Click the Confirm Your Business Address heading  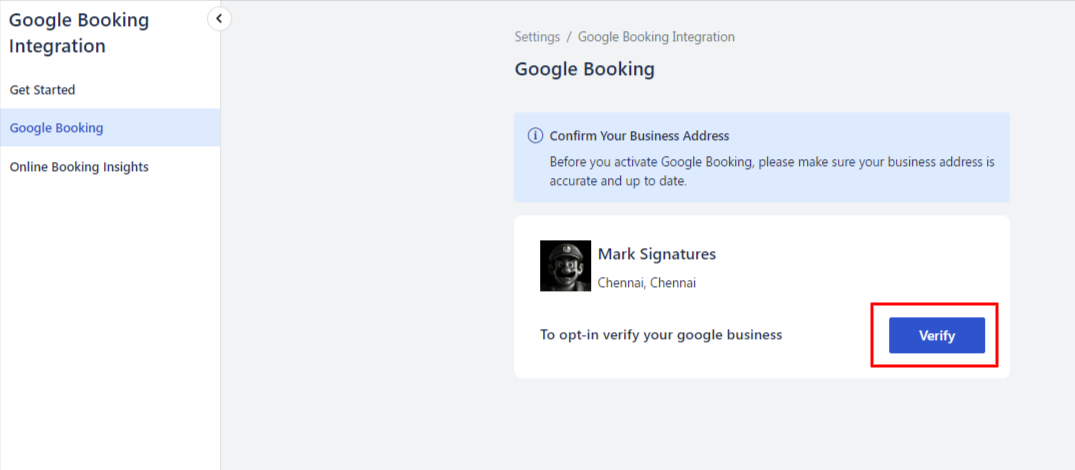pyautogui.click(x=639, y=136)
